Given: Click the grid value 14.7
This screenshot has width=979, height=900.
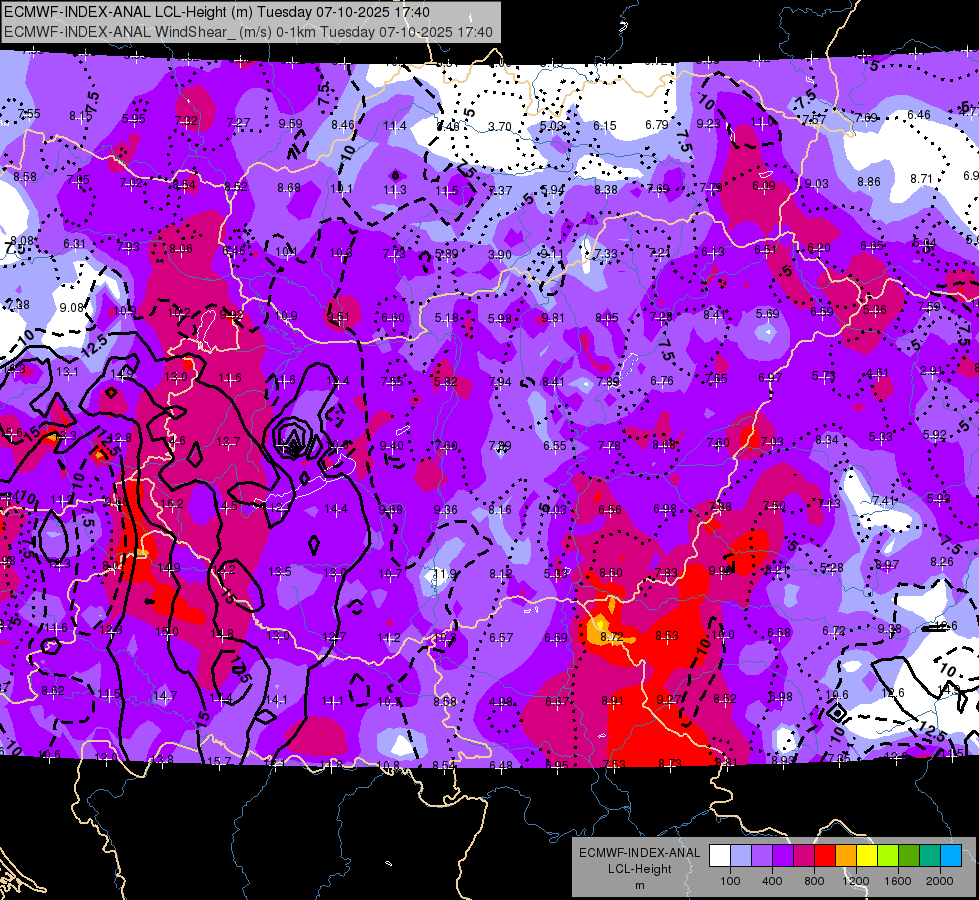Looking at the screenshot, I should (165, 695).
